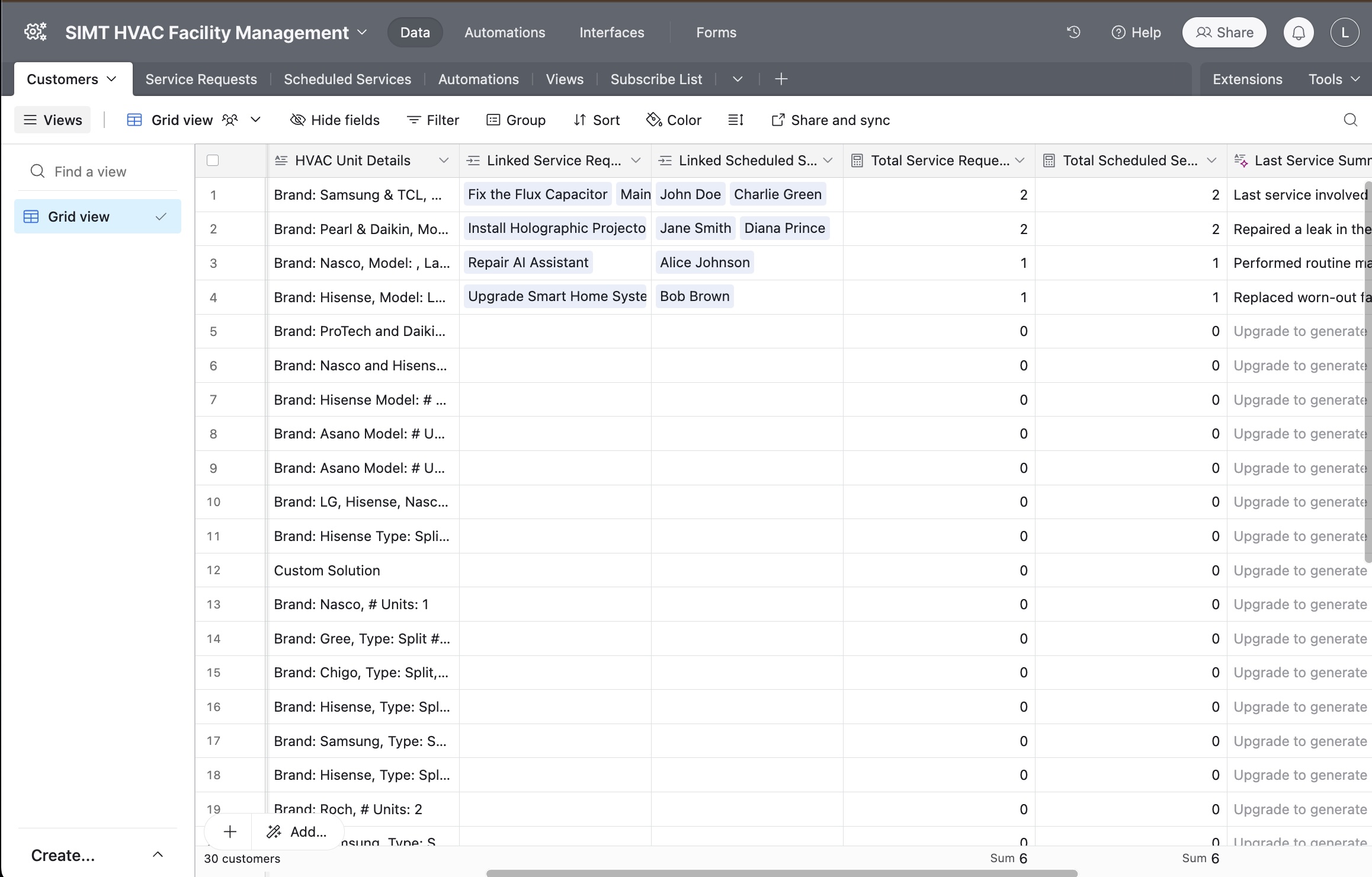The image size is (1372, 877).
Task: Open the Fix the Flux Capacitor linked record
Action: point(537,194)
